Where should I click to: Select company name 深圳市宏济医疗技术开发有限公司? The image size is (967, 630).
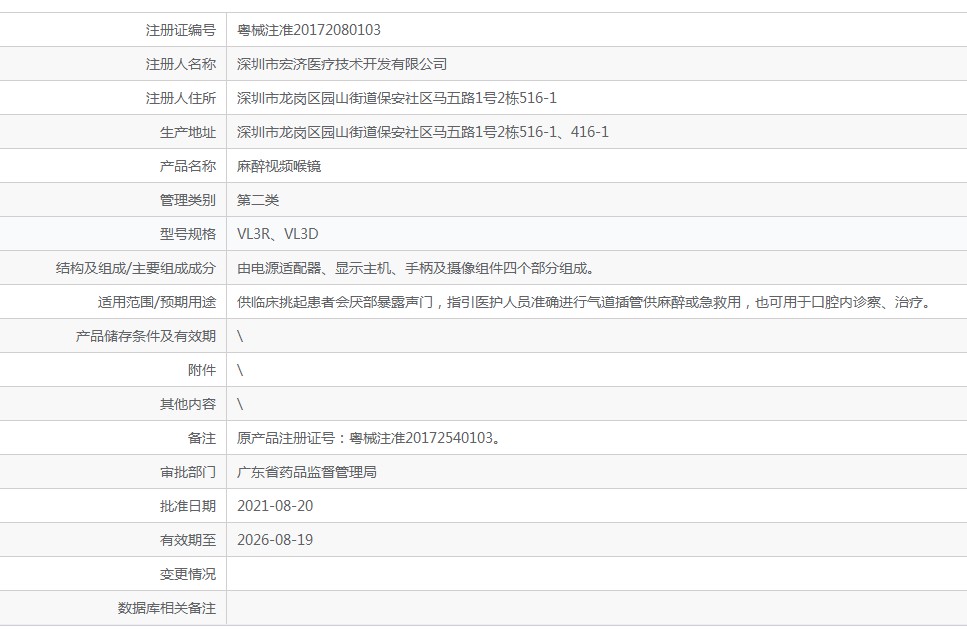coord(342,64)
